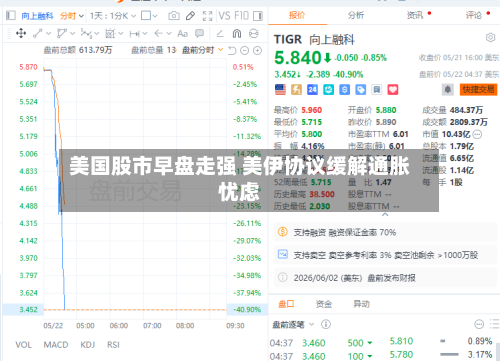This screenshot has height=361, width=500.
Task: Toggle the left sidebar panel icon
Action: tap(11, 15)
